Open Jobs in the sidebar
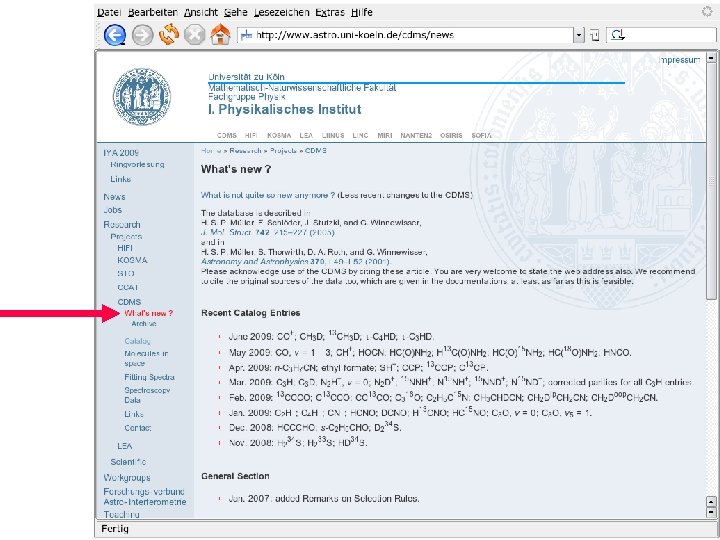This screenshot has width=720, height=540. click(112, 210)
